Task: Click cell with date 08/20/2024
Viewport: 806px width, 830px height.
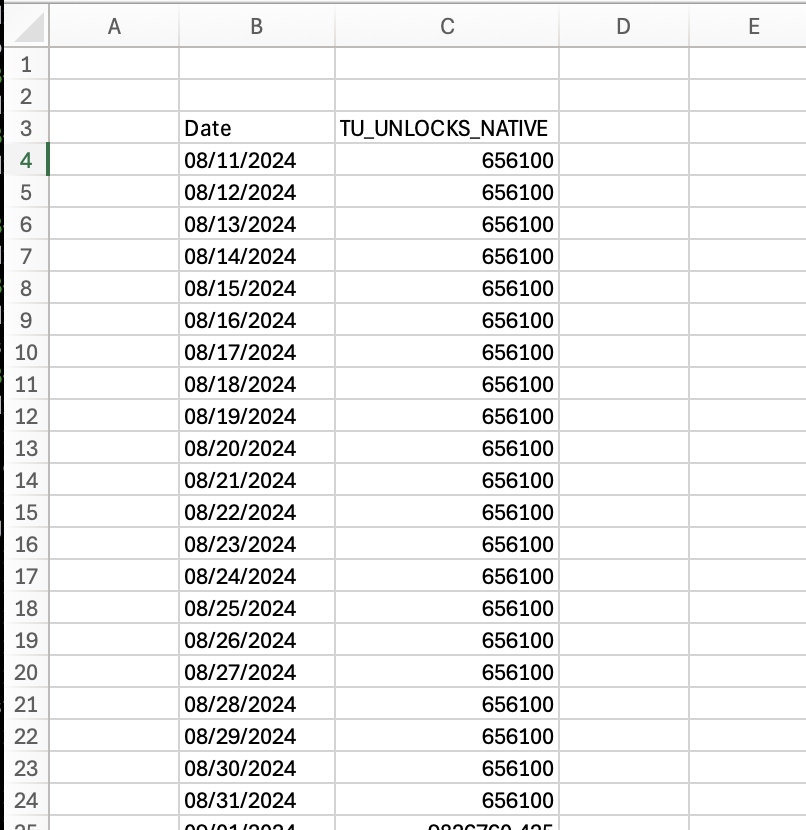Action: pos(257,448)
